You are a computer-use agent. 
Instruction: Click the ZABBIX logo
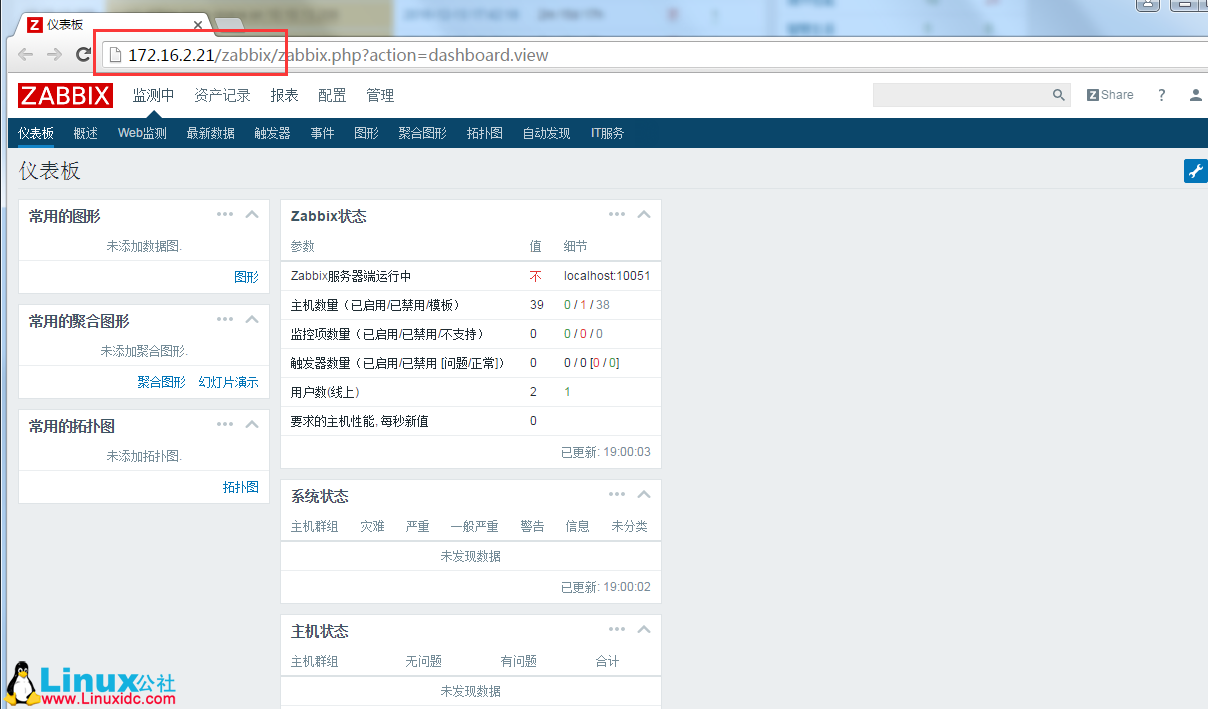coord(64,95)
